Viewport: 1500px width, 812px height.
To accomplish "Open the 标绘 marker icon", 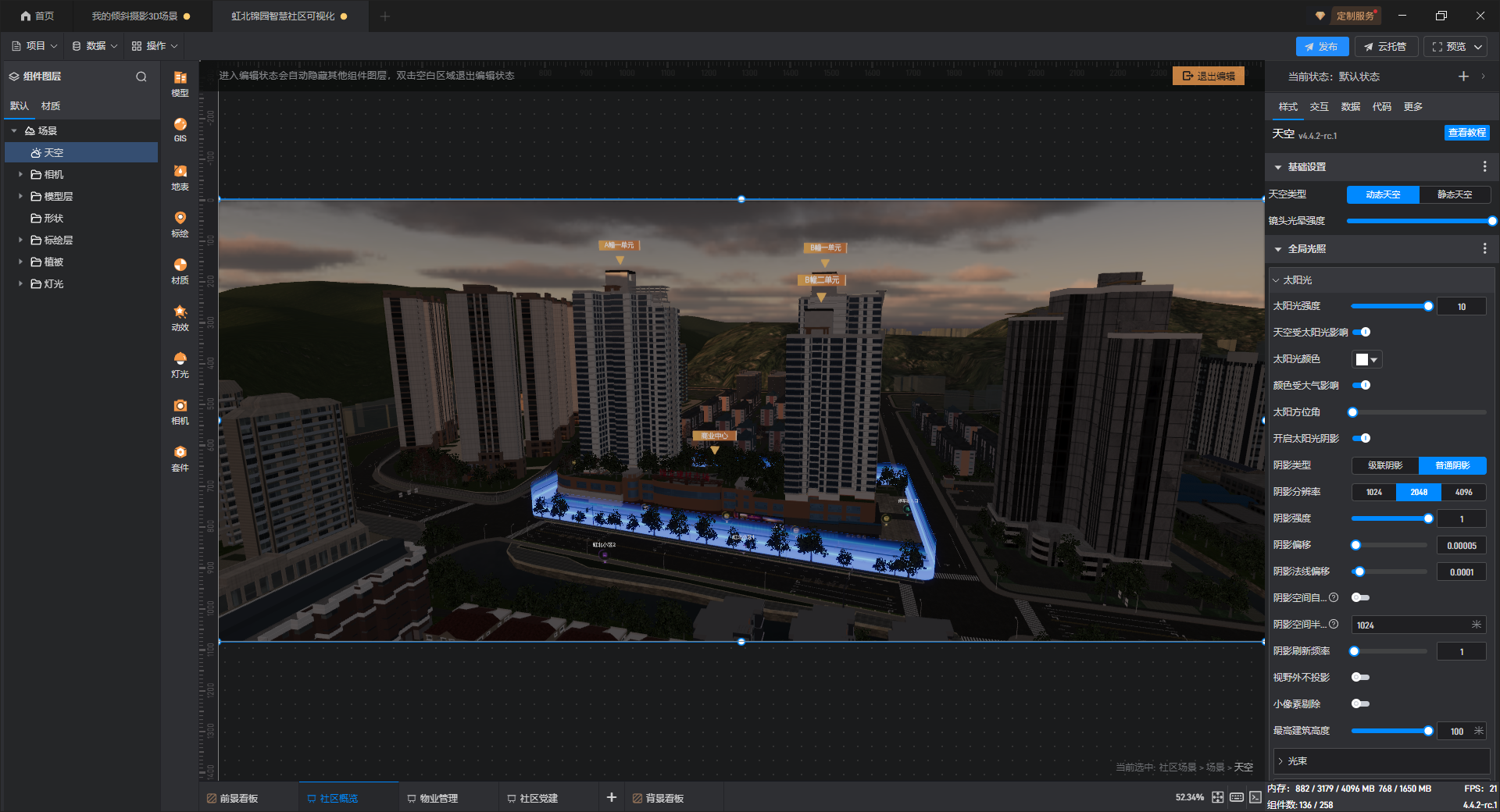I will pyautogui.click(x=180, y=224).
